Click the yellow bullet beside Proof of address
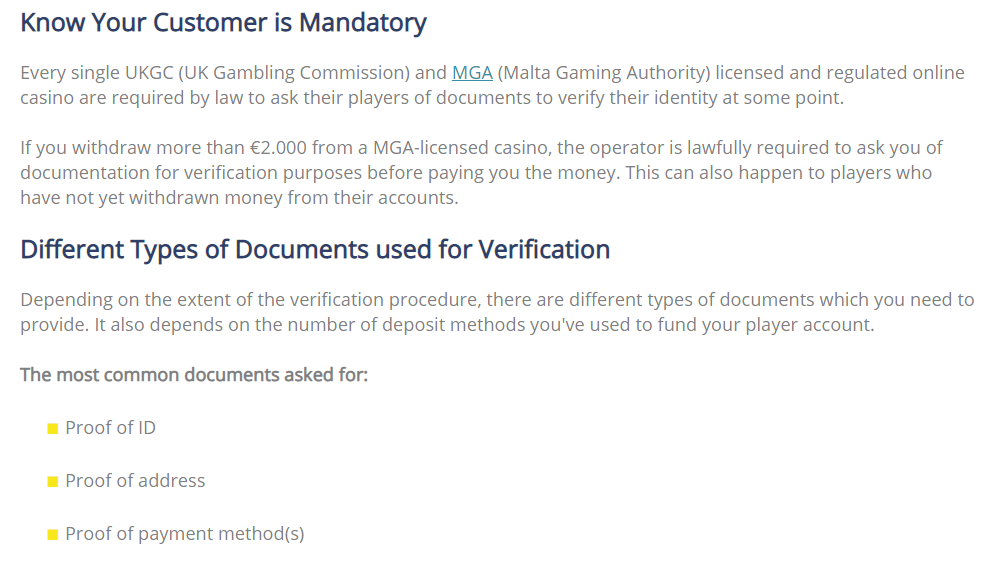Image resolution: width=982 pixels, height=569 pixels. (53, 481)
